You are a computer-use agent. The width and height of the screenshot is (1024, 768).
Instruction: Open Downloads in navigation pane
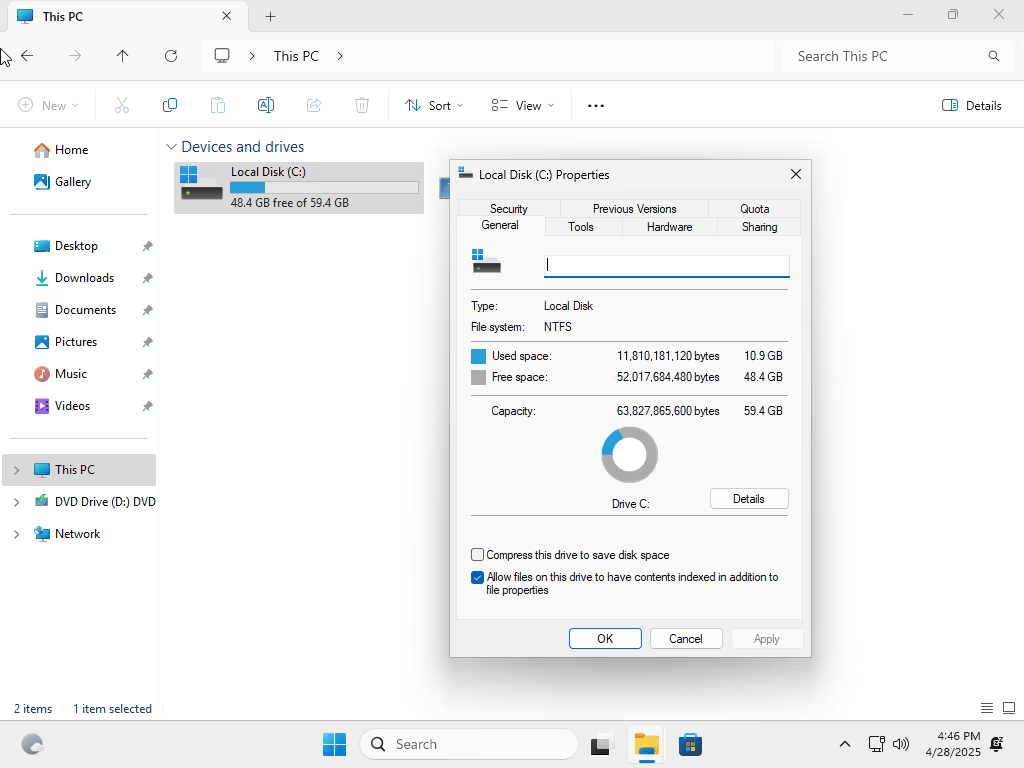point(84,278)
